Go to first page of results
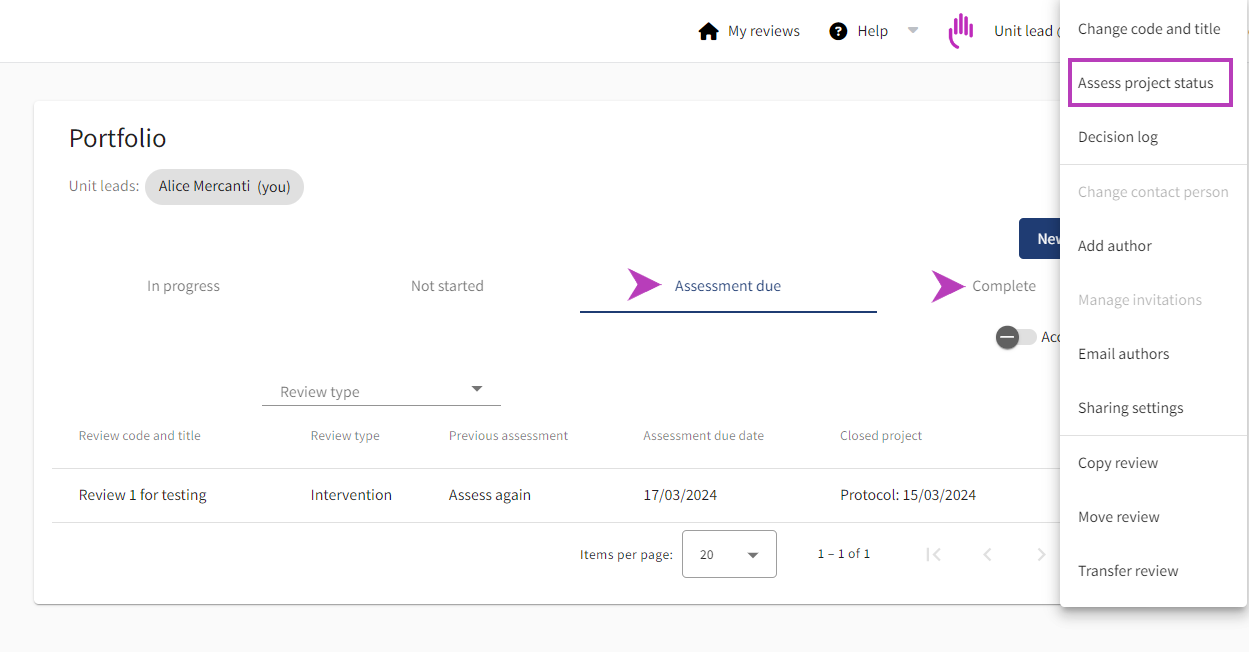The width and height of the screenshot is (1249, 652). (x=933, y=554)
